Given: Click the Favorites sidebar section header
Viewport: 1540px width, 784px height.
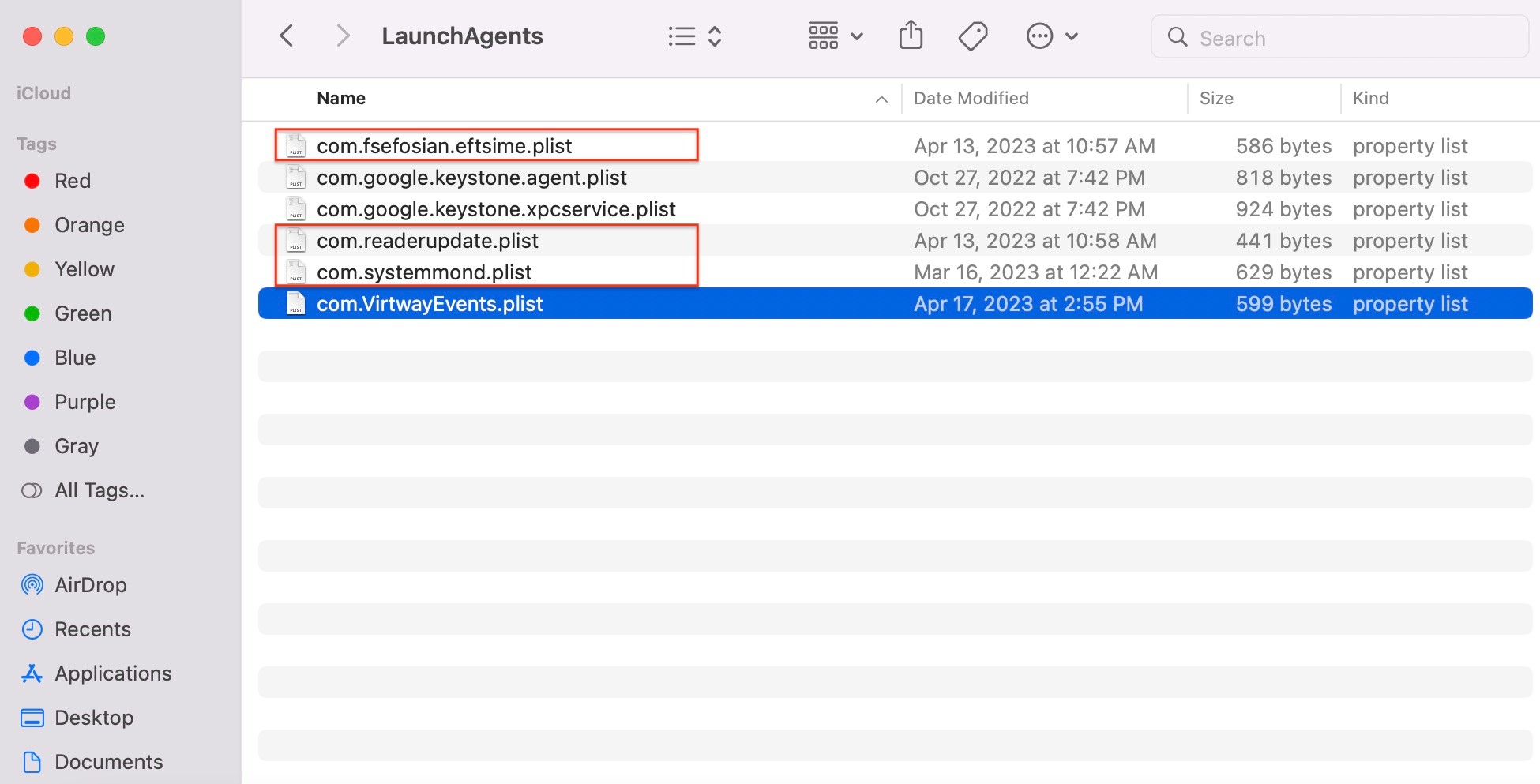Looking at the screenshot, I should click(55, 548).
